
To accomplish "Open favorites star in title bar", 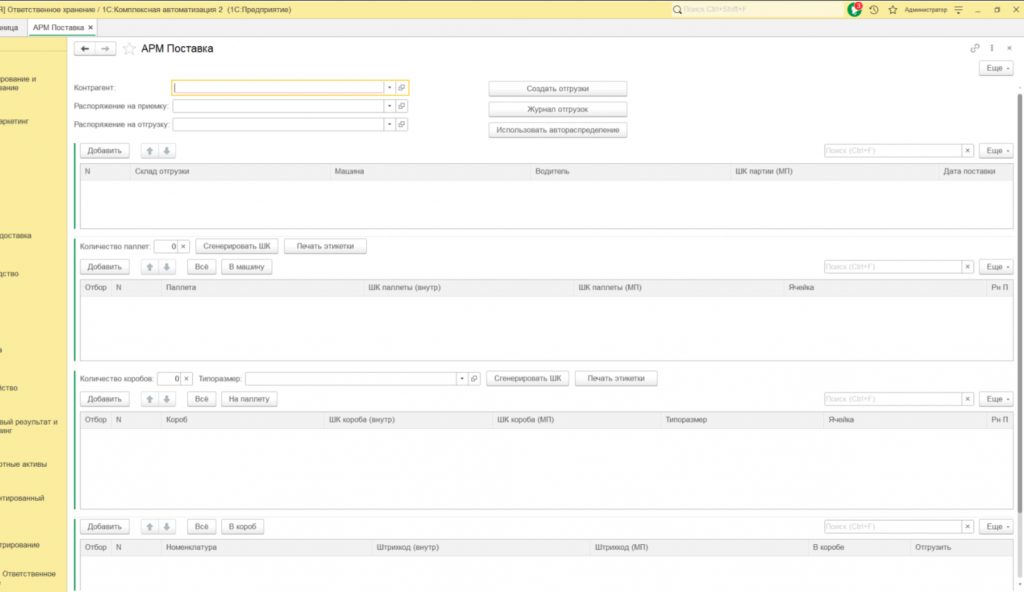I will pyautogui.click(x=893, y=10).
